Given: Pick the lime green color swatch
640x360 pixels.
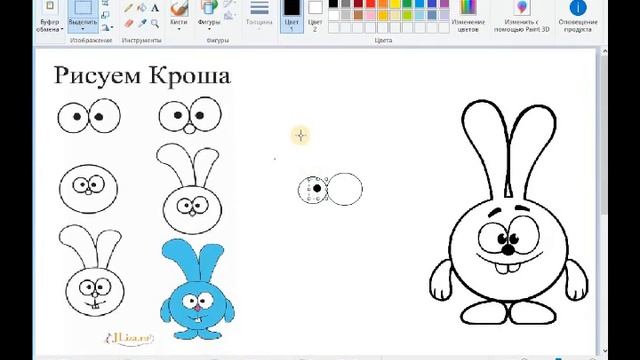Looking at the screenshot, I should click(407, 16).
